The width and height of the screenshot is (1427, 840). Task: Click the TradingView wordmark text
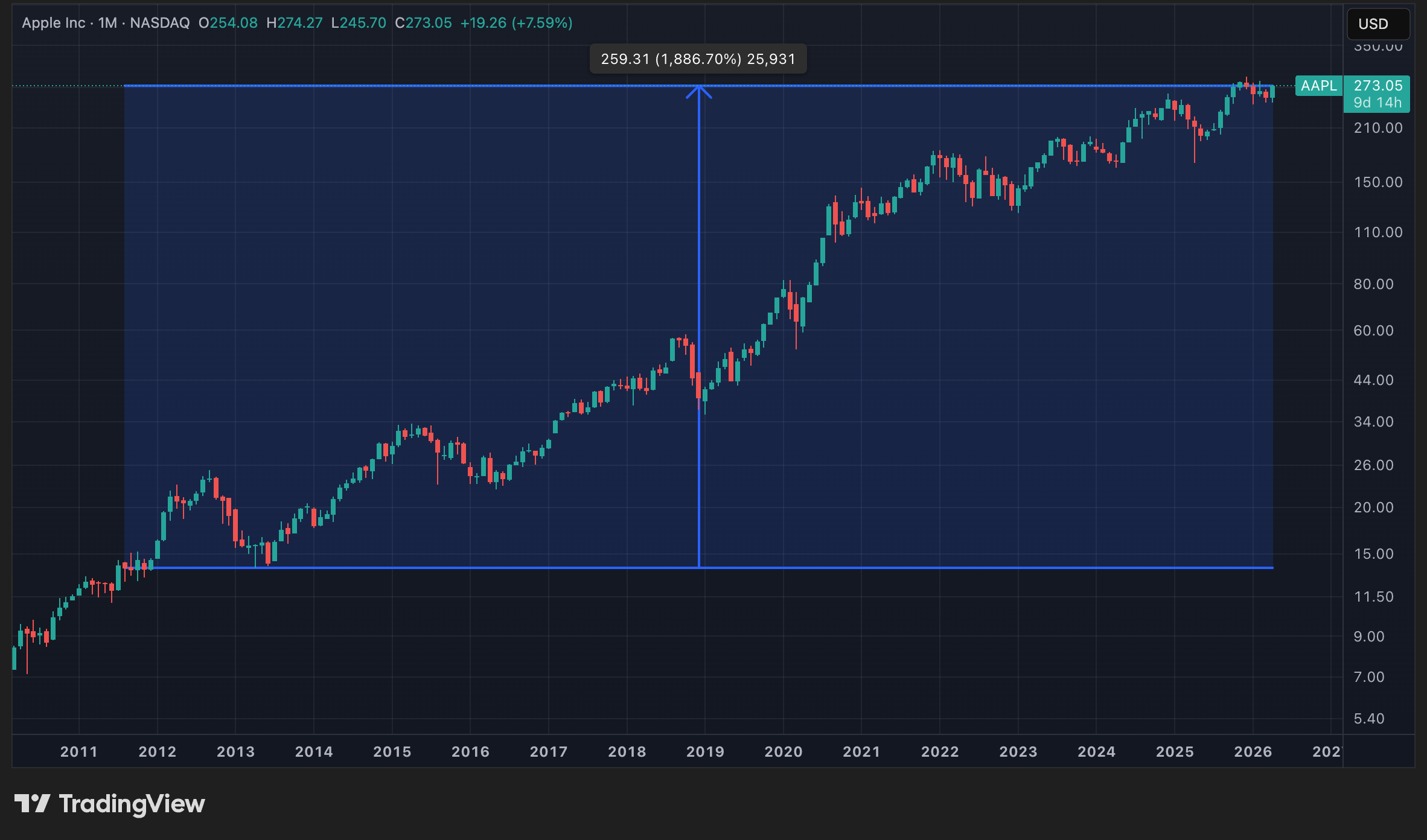click(132, 804)
